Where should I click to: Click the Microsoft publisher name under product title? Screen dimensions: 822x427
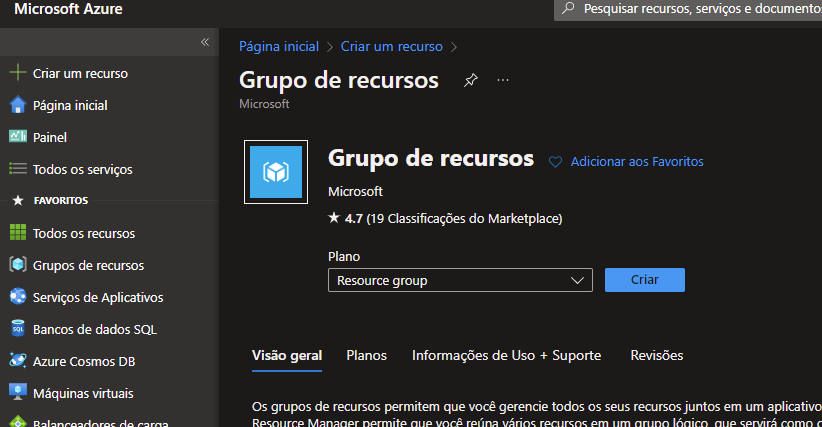coord(355,191)
